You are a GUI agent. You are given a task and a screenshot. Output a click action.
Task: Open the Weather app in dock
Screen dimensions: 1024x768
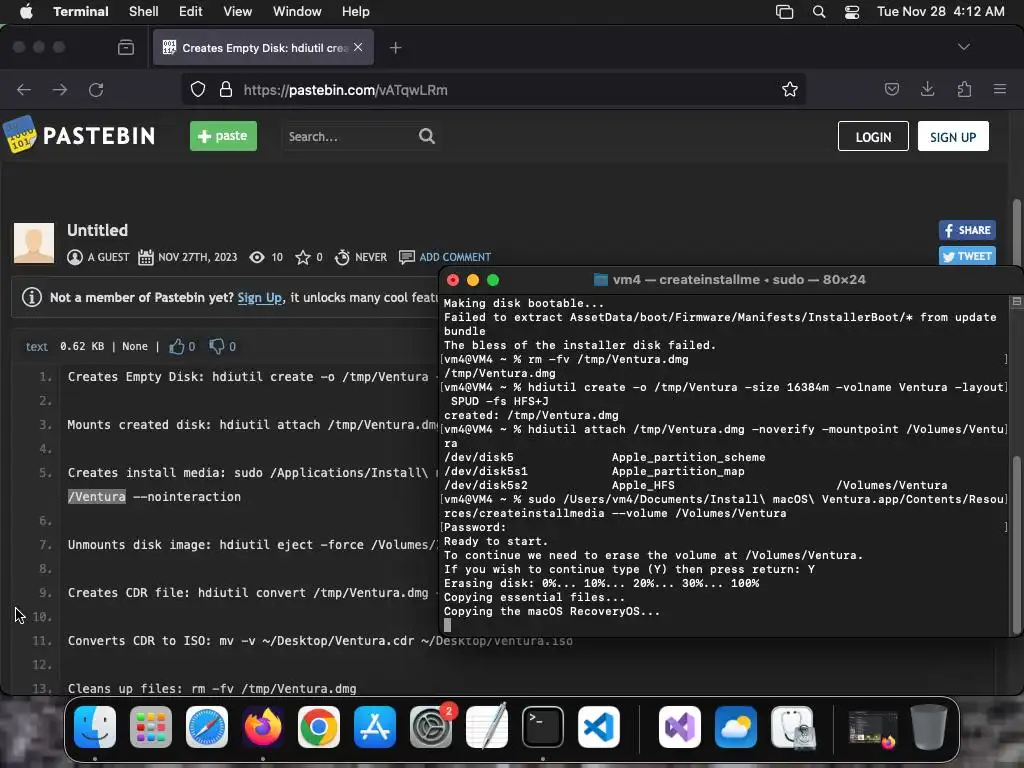735,727
